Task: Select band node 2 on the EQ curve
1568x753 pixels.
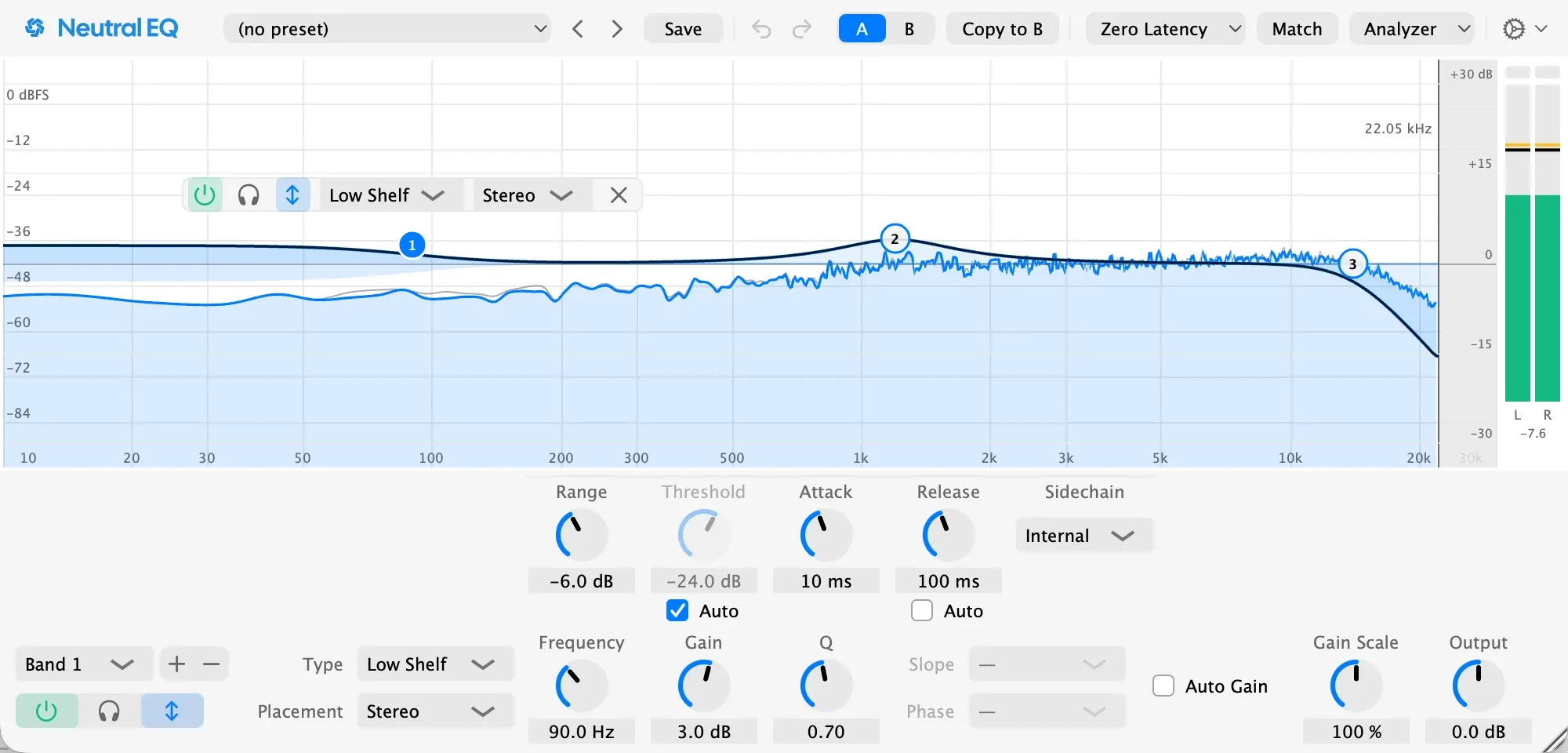Action: click(x=895, y=238)
